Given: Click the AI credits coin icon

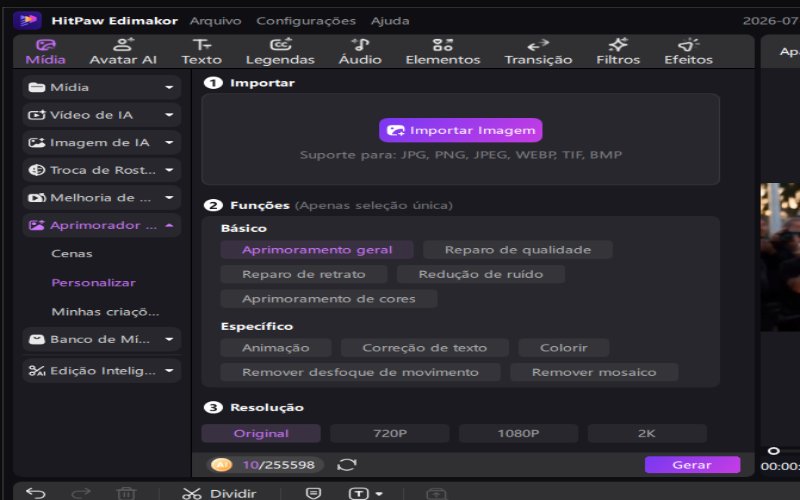Looking at the screenshot, I should click(221, 465).
